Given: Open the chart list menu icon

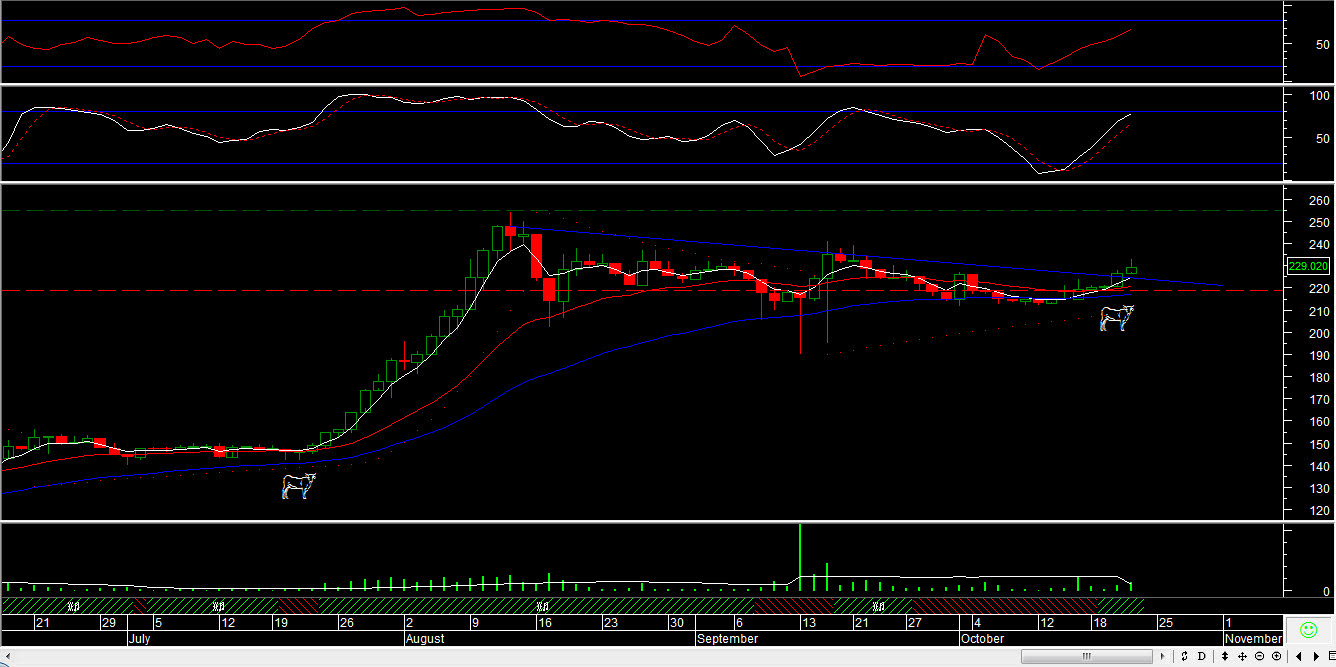Looking at the screenshot, I should (1331, 656).
